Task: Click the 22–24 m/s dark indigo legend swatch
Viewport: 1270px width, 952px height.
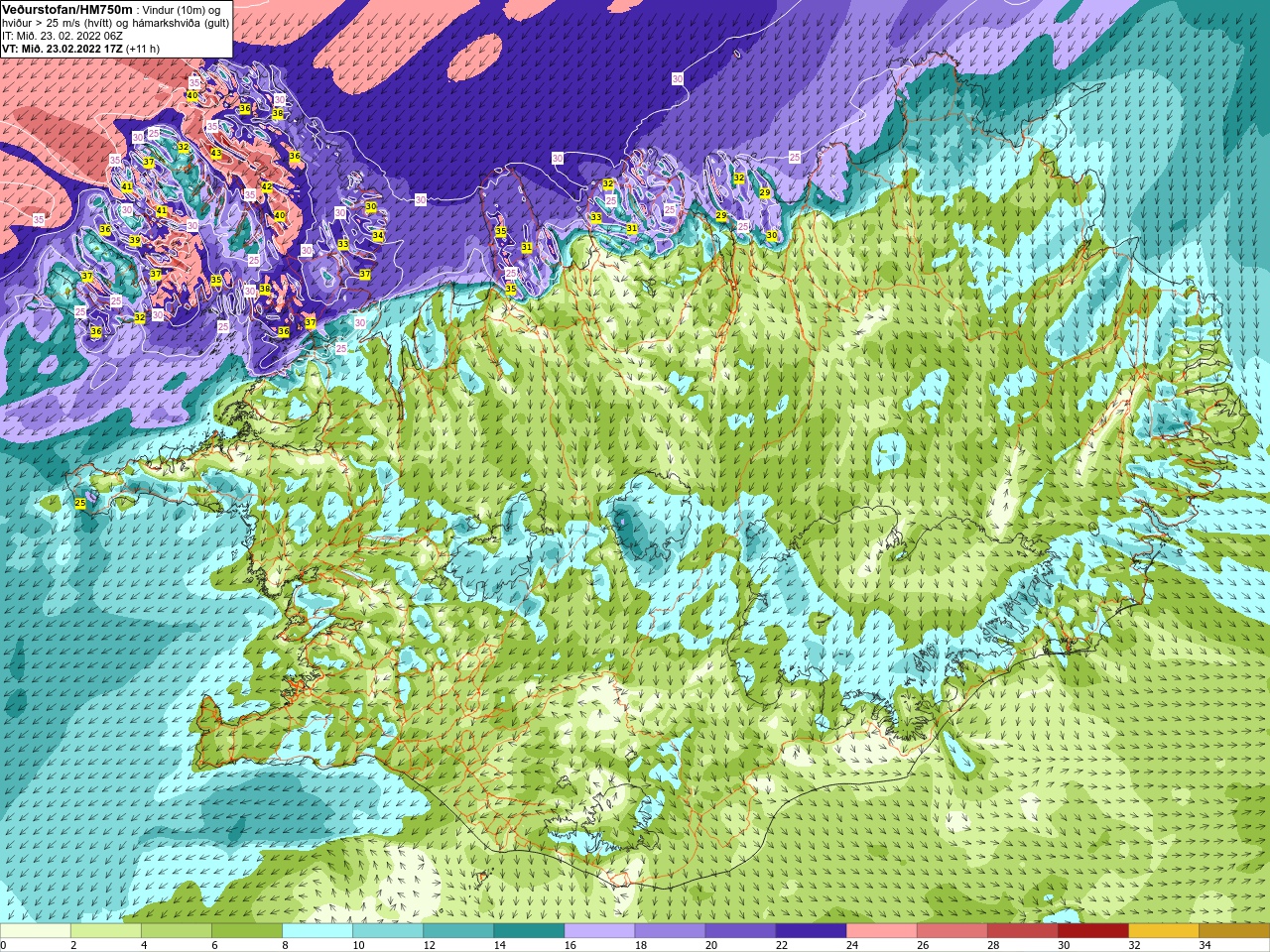Action: point(811,931)
